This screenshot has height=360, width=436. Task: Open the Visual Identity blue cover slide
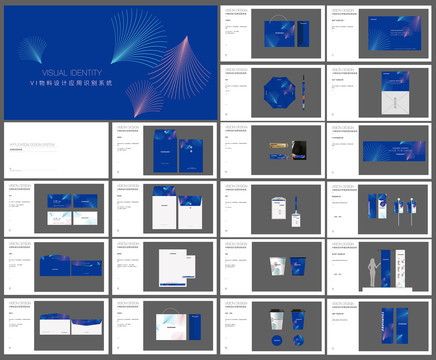point(111,63)
